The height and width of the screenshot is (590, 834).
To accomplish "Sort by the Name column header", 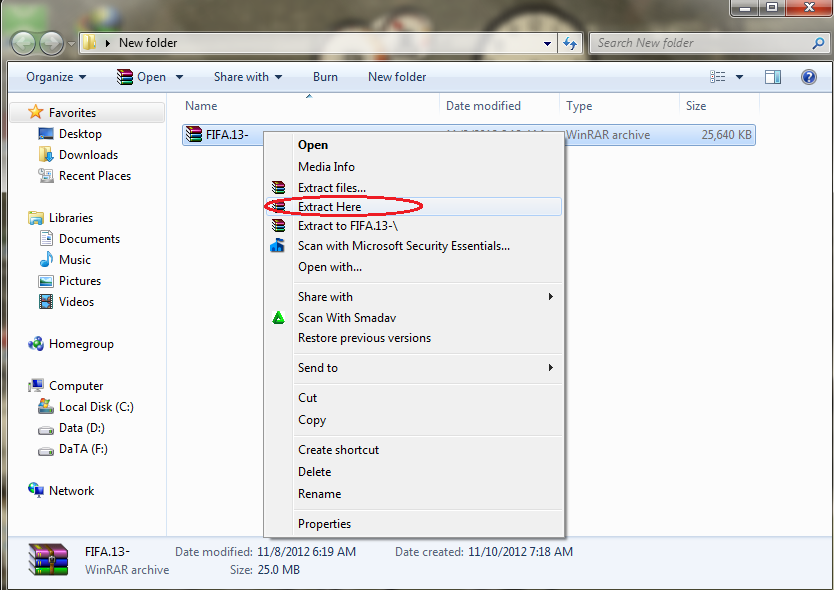I will (x=309, y=105).
